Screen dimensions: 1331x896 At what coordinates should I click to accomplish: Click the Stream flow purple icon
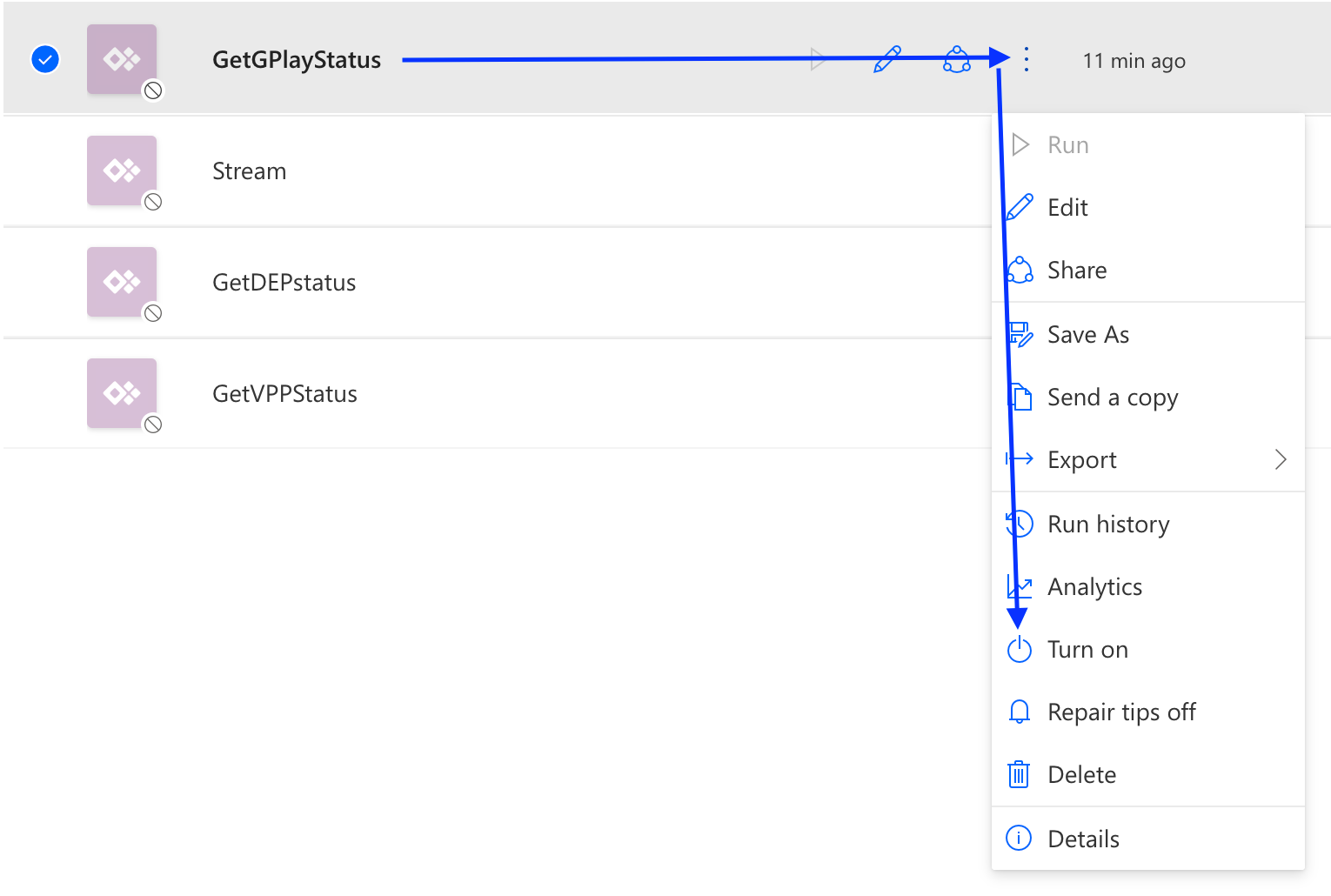(122, 171)
